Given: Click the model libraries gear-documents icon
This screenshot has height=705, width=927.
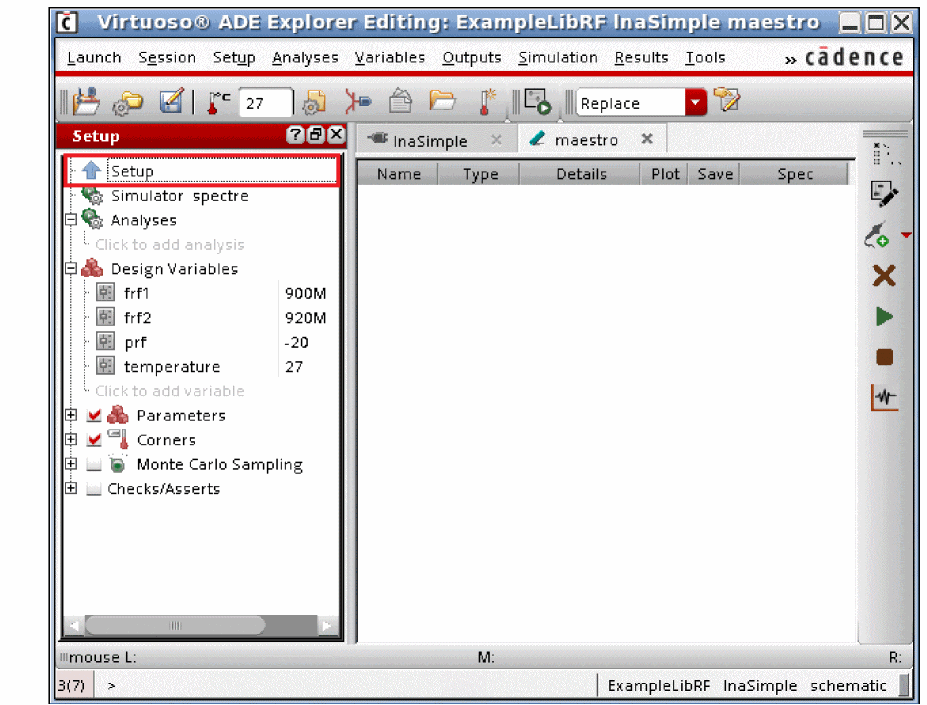Looking at the screenshot, I should [x=315, y=102].
